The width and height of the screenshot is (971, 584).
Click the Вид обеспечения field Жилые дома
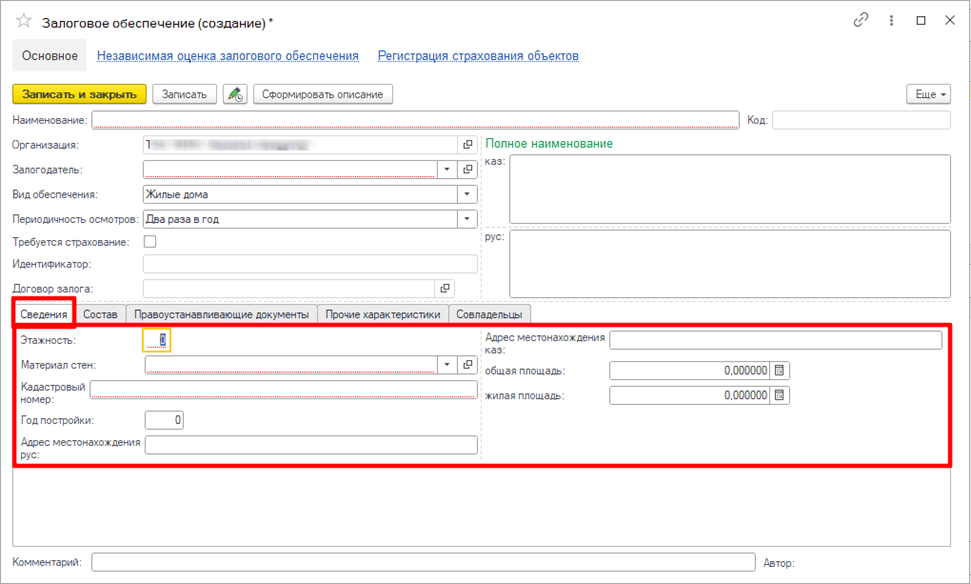(x=300, y=194)
